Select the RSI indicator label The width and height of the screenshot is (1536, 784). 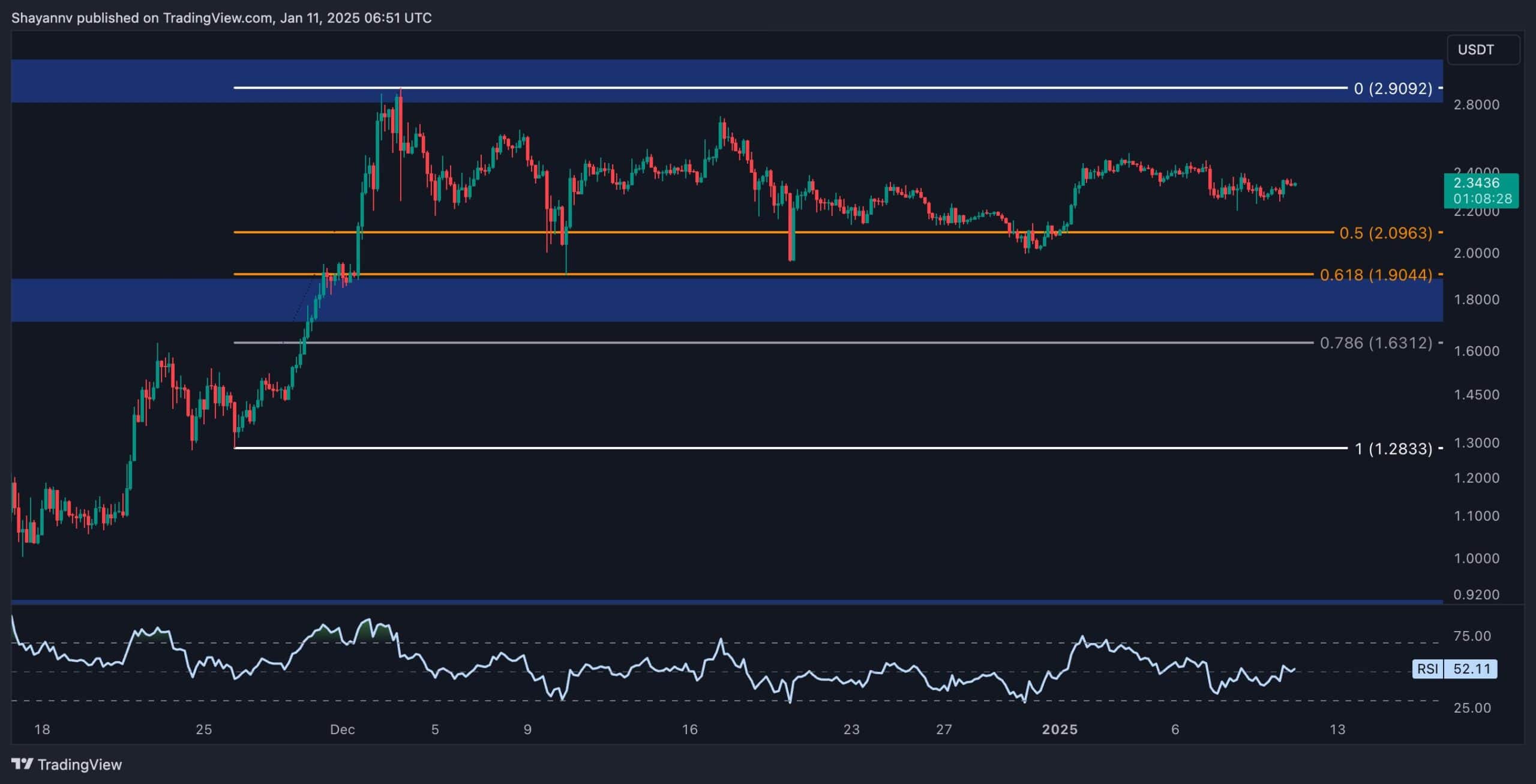(x=1427, y=668)
